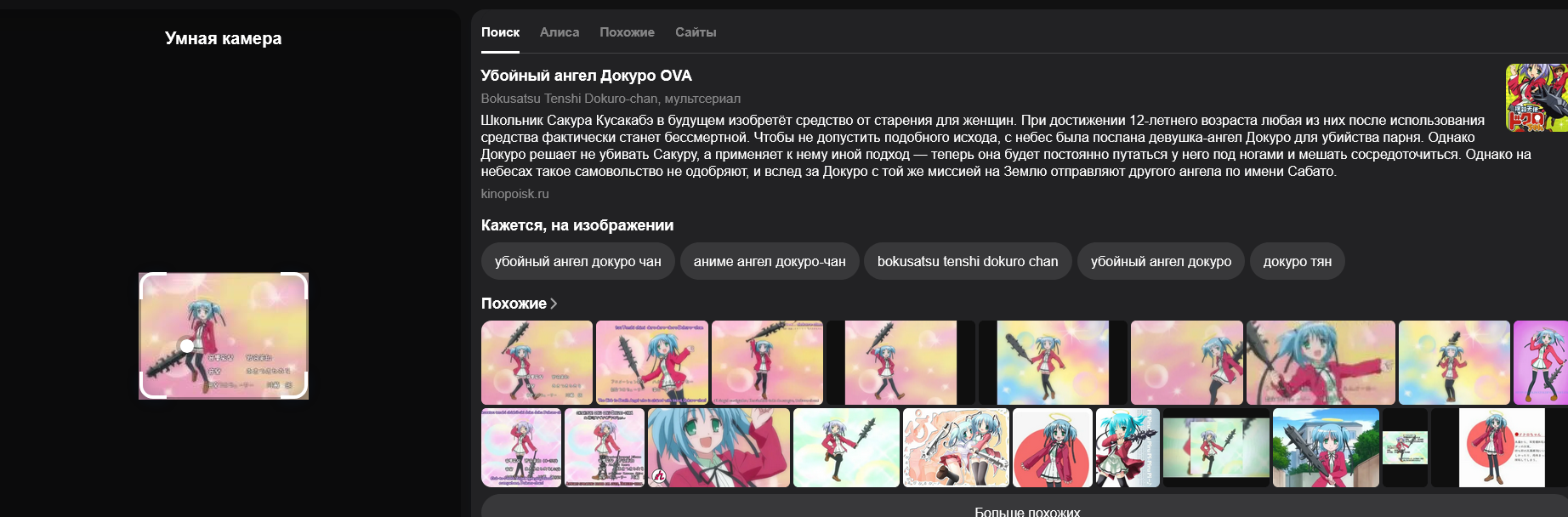
Task: Open the Убойный ангел Докуро OVA title
Action: [x=586, y=76]
